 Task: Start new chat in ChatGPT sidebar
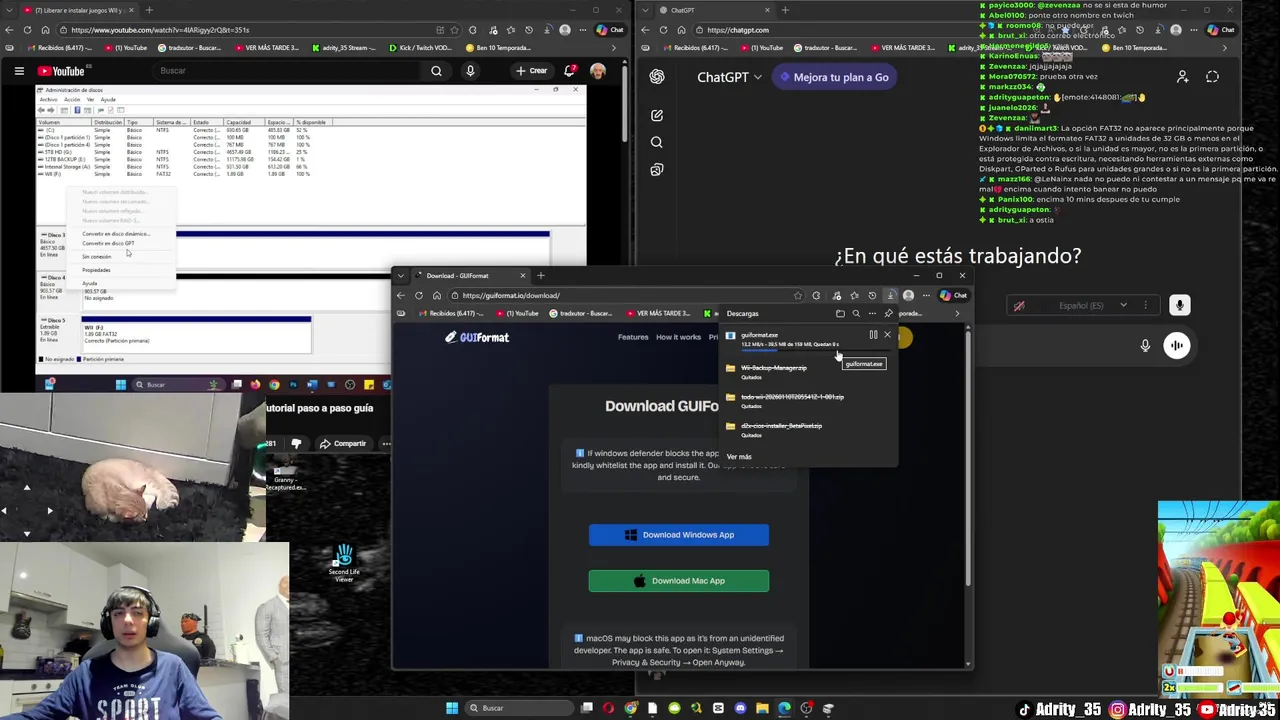(x=657, y=116)
